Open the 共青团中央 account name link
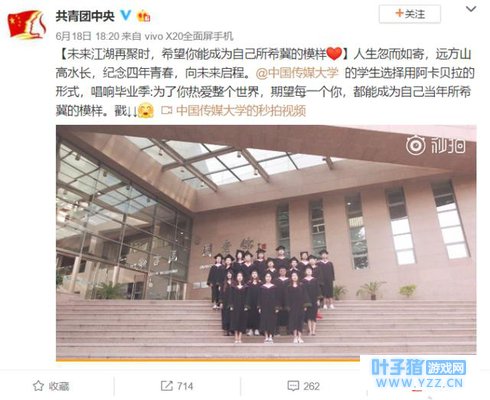 click(85, 16)
